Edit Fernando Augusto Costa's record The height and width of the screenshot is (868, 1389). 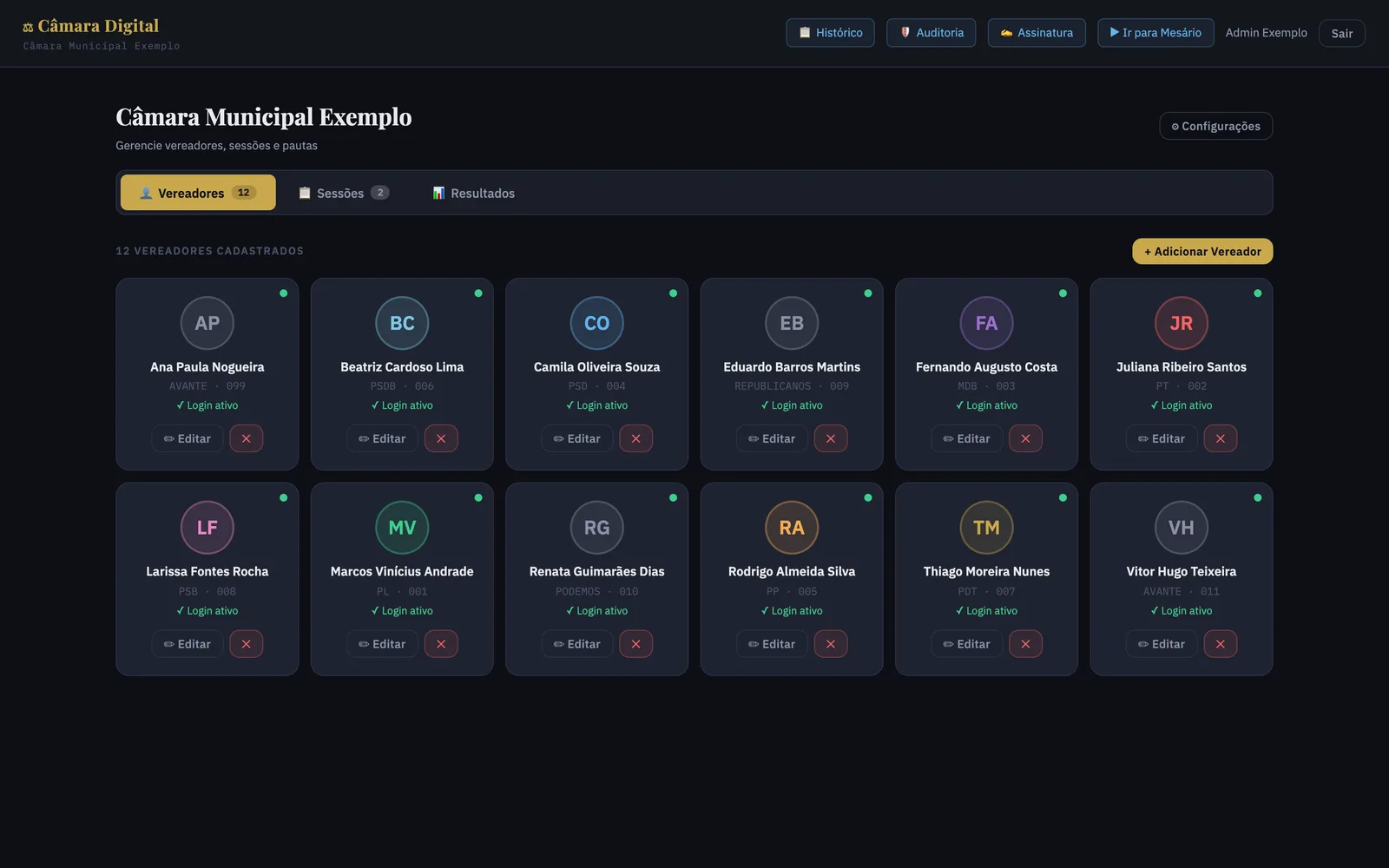[x=967, y=438]
